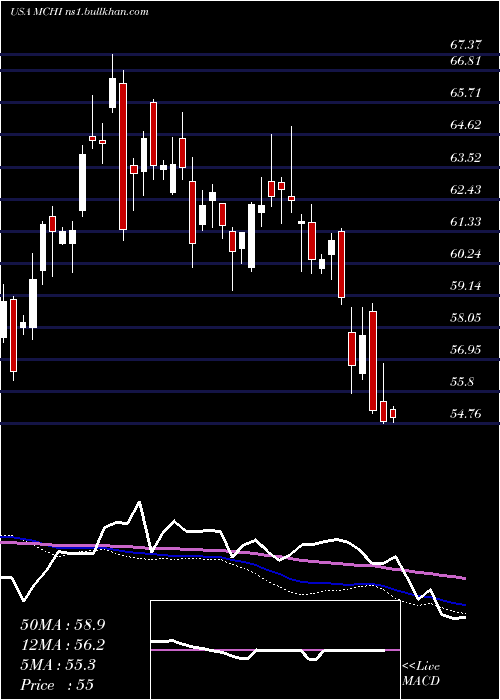The height and width of the screenshot is (700, 500).
Task: Select the 67.37 price level label
Action: click(466, 45)
